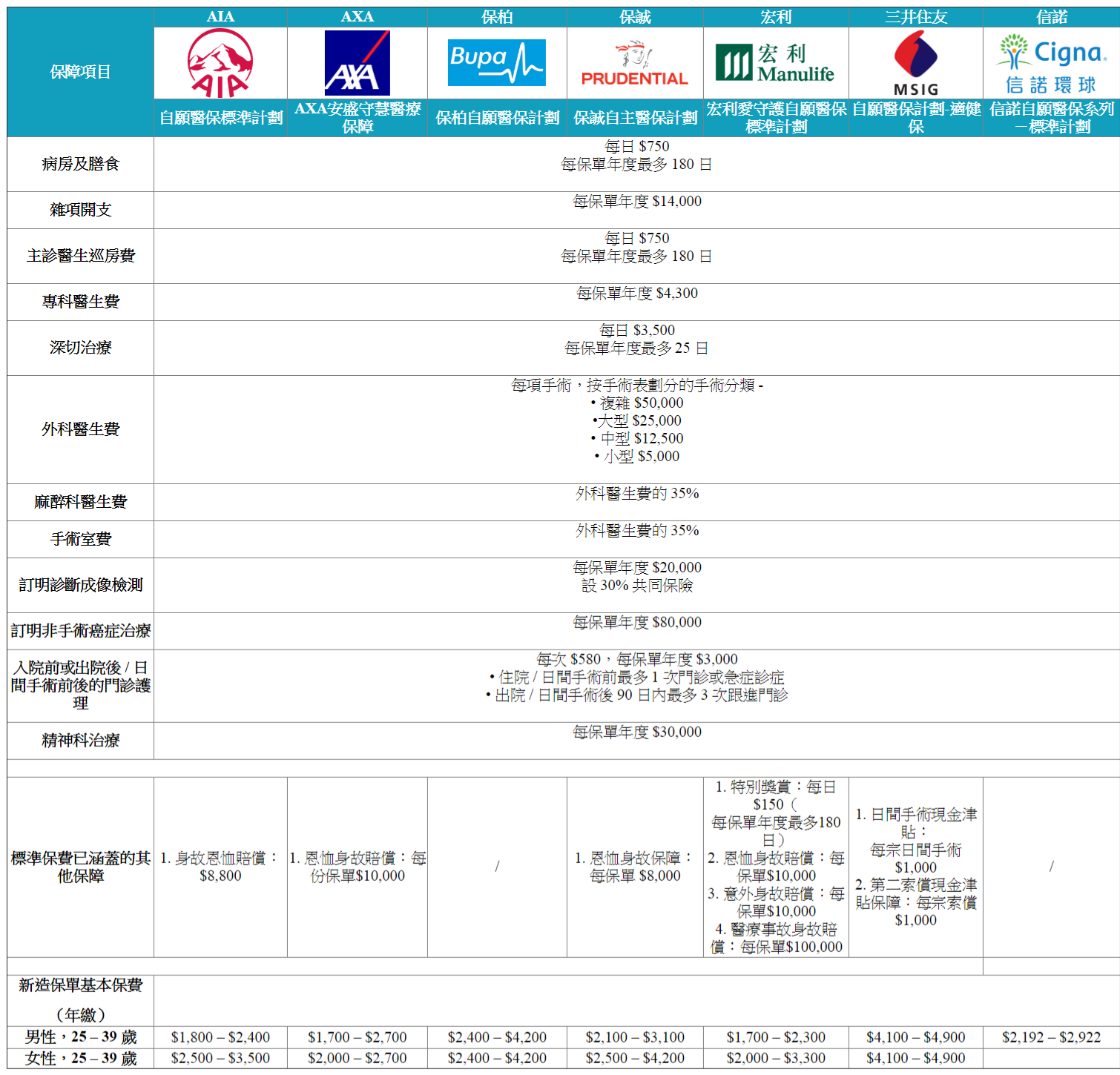Click the AXA logo
Image resolution: width=1120 pixels, height=1075 pixels.
pos(357,63)
